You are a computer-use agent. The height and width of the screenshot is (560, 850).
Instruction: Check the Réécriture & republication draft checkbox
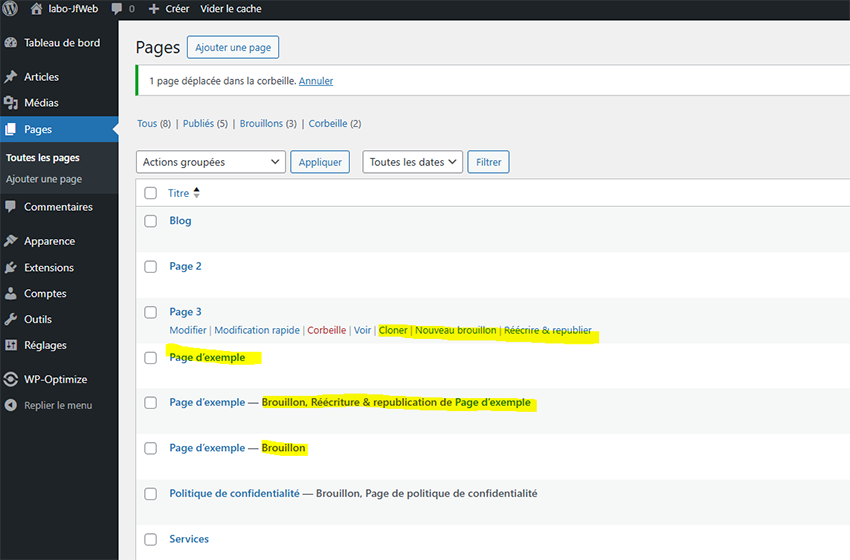[151, 403]
